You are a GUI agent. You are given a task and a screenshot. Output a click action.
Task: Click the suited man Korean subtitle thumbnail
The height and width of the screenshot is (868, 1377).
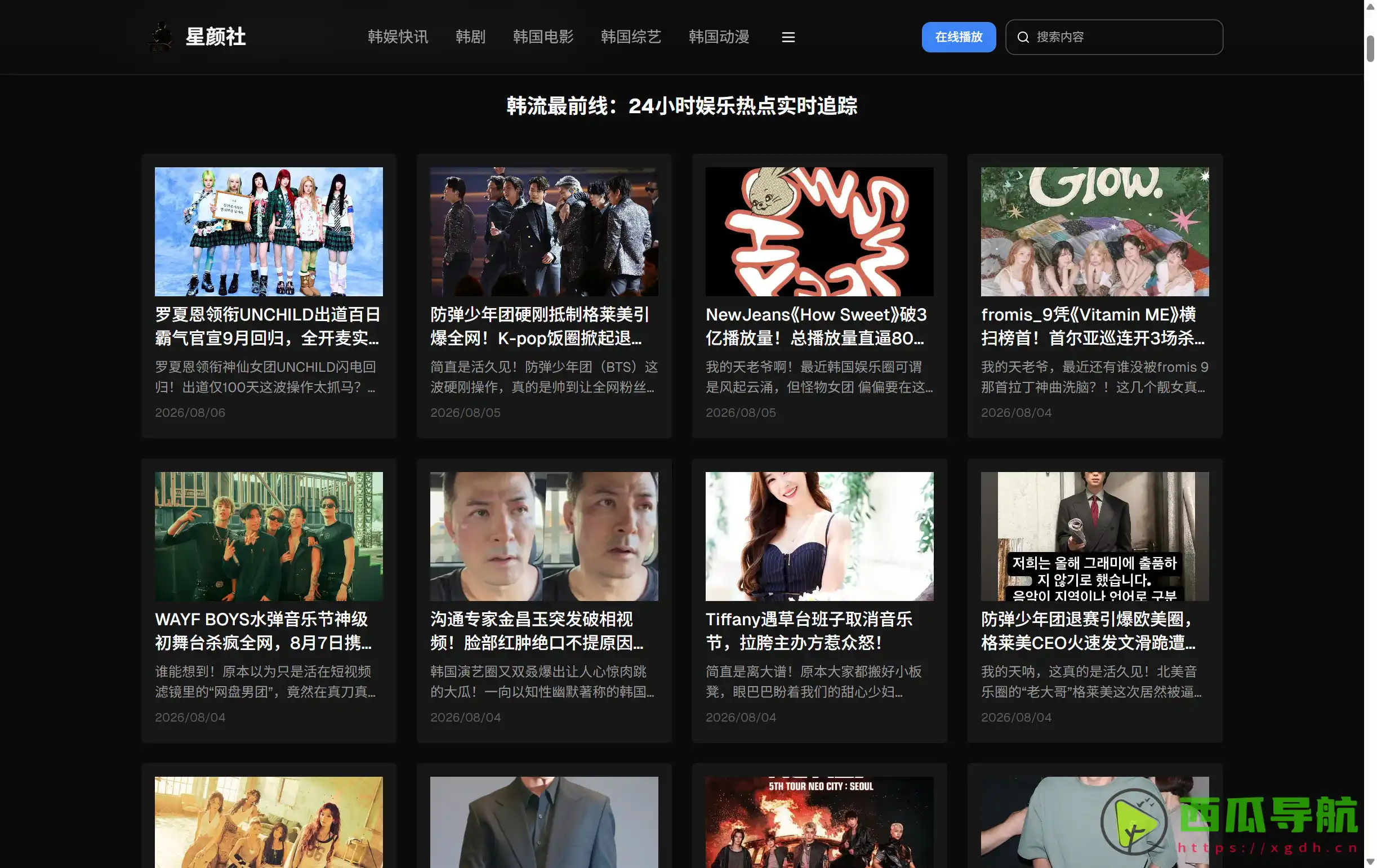click(x=1094, y=536)
